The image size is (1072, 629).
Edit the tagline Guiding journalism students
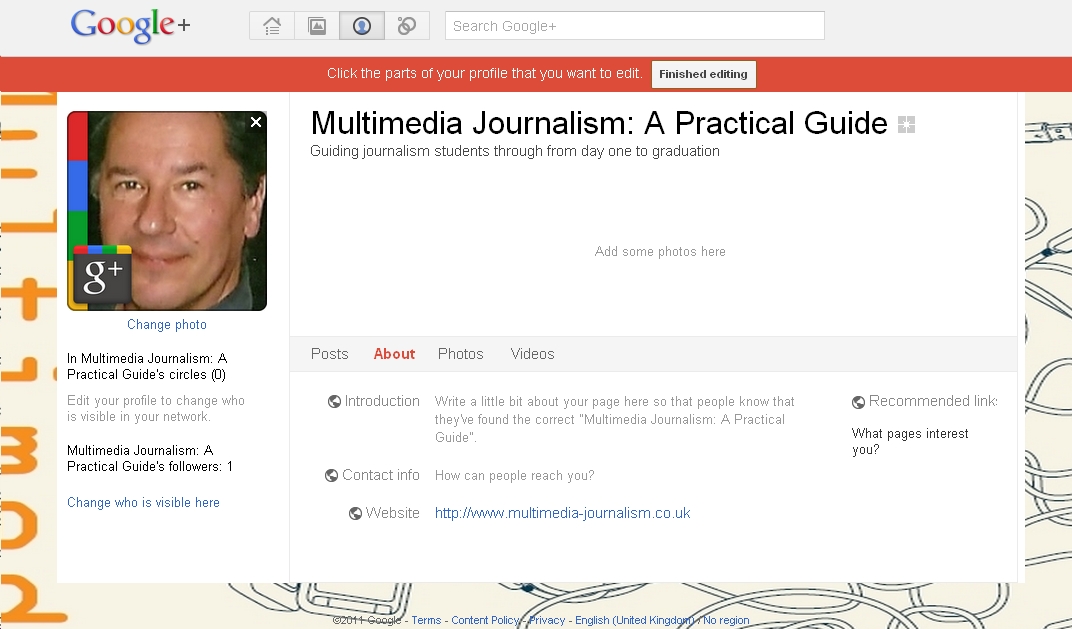[x=515, y=151]
